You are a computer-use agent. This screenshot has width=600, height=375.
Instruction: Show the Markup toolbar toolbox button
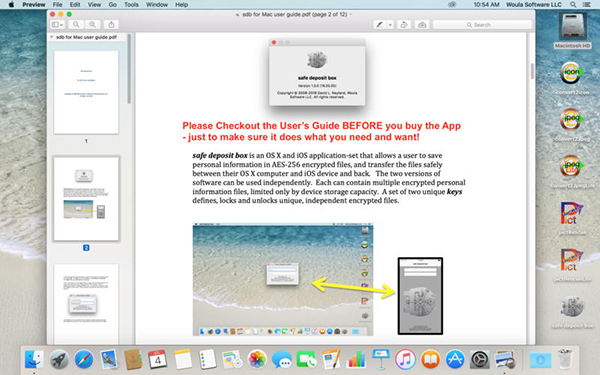422,24
